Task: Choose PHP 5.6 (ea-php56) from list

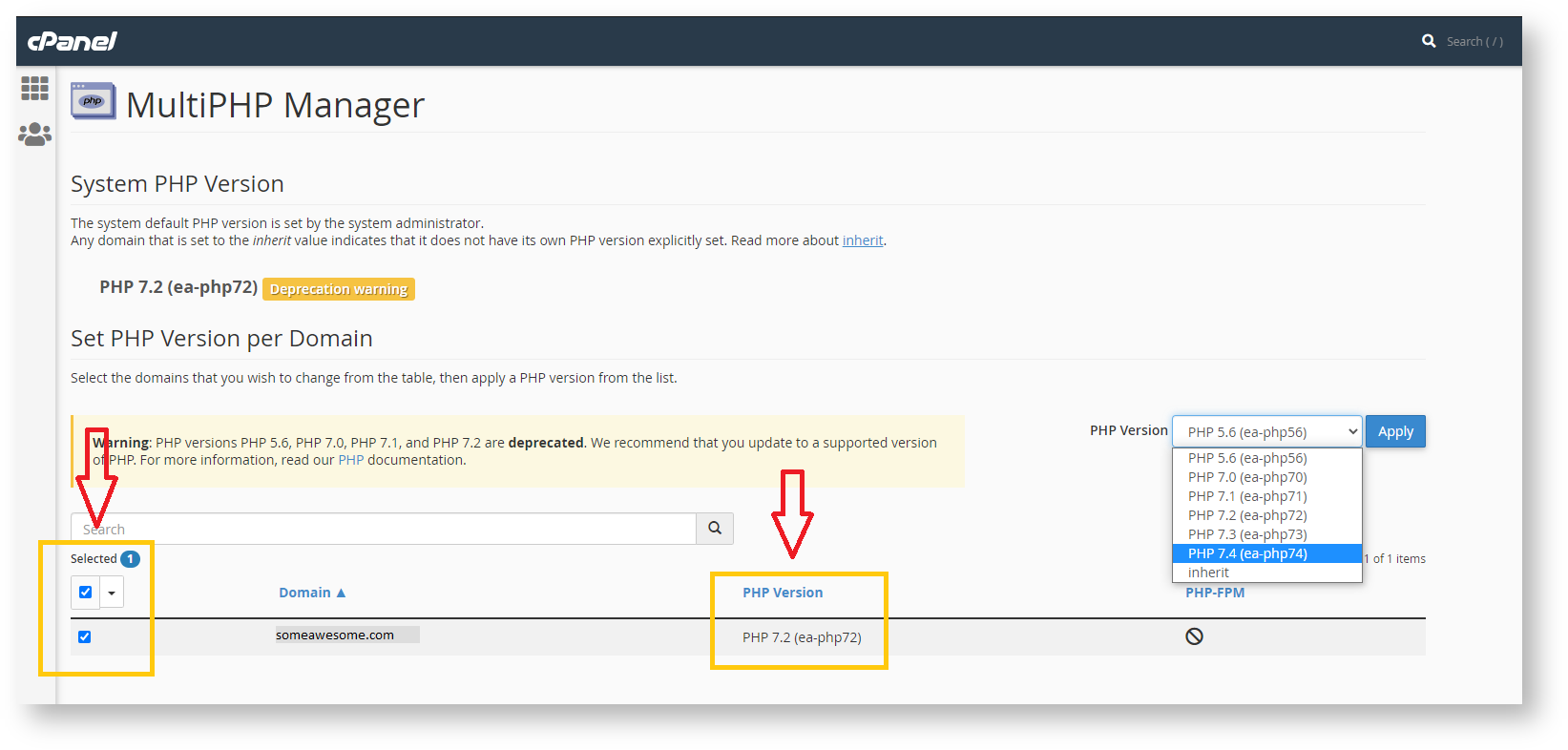Action: (1266, 458)
